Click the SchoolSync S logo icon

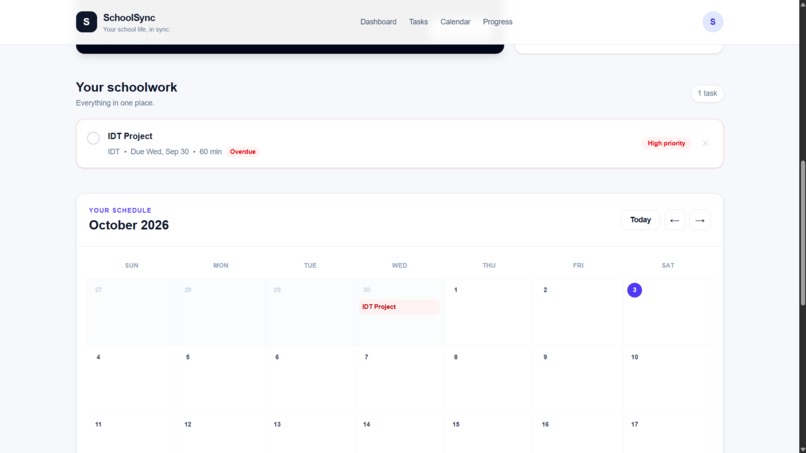(86, 22)
